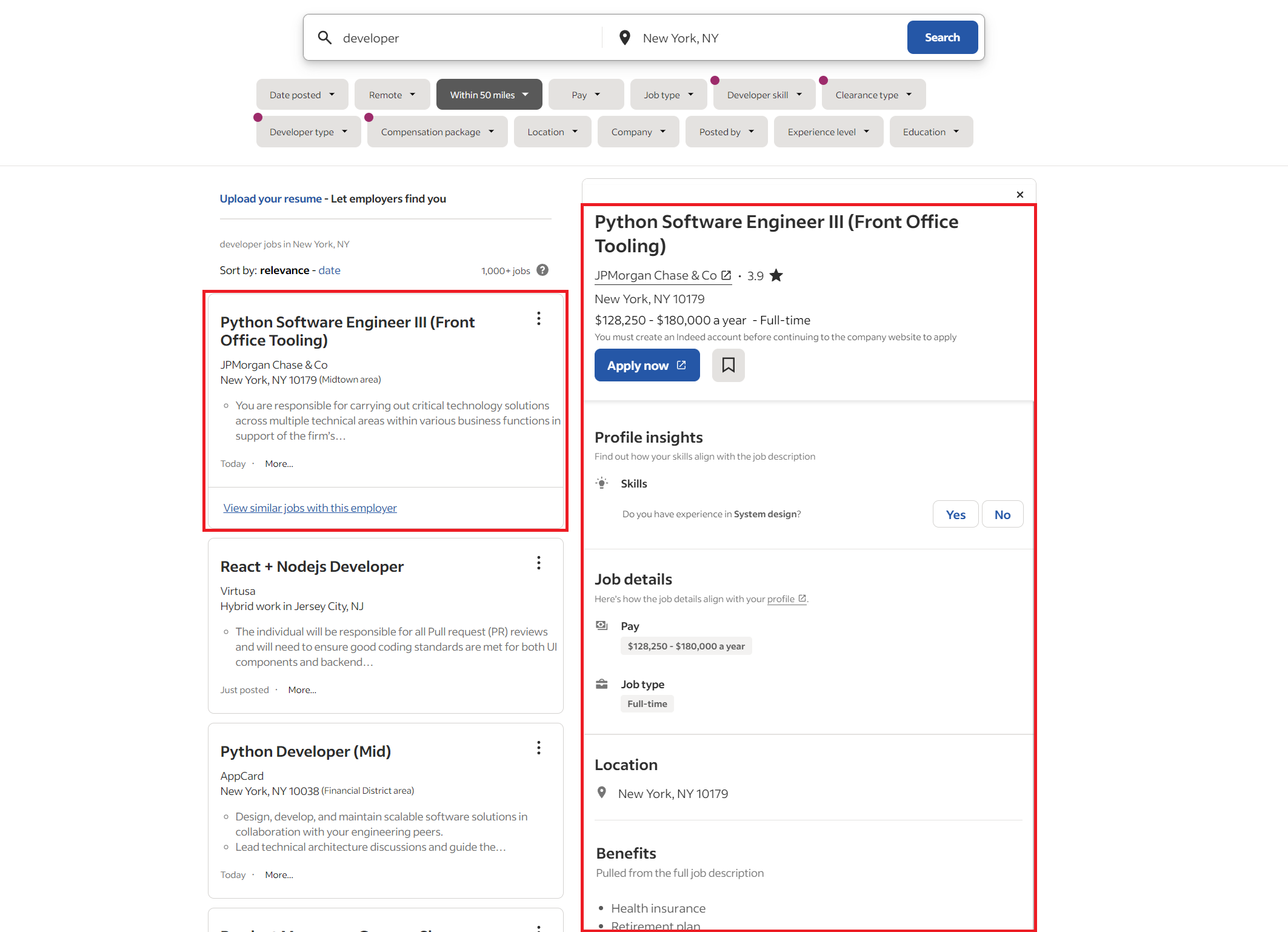
Task: Click View similar jobs with this employer
Action: click(x=310, y=507)
